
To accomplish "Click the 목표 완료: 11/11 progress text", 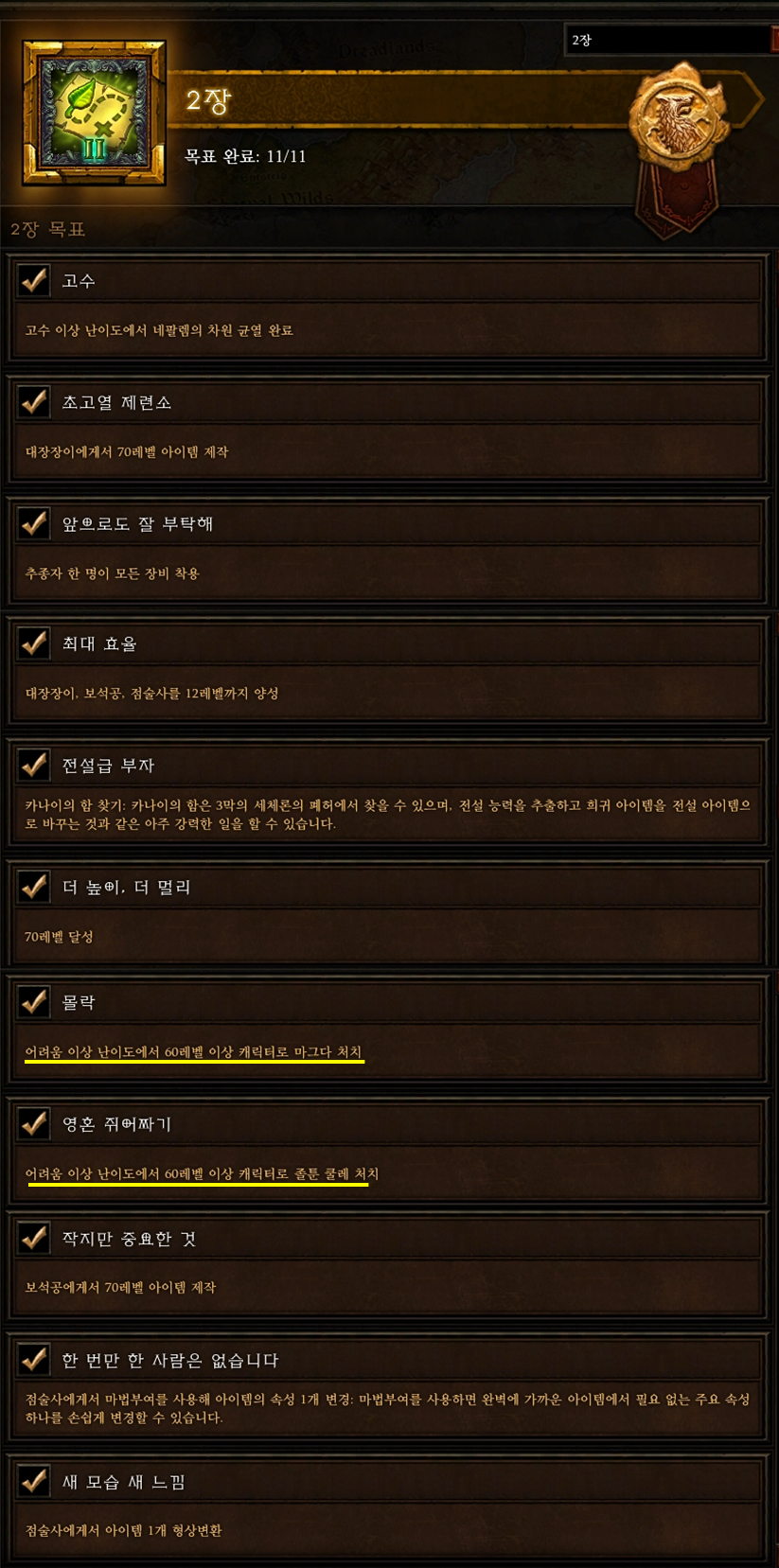I will (245, 156).
